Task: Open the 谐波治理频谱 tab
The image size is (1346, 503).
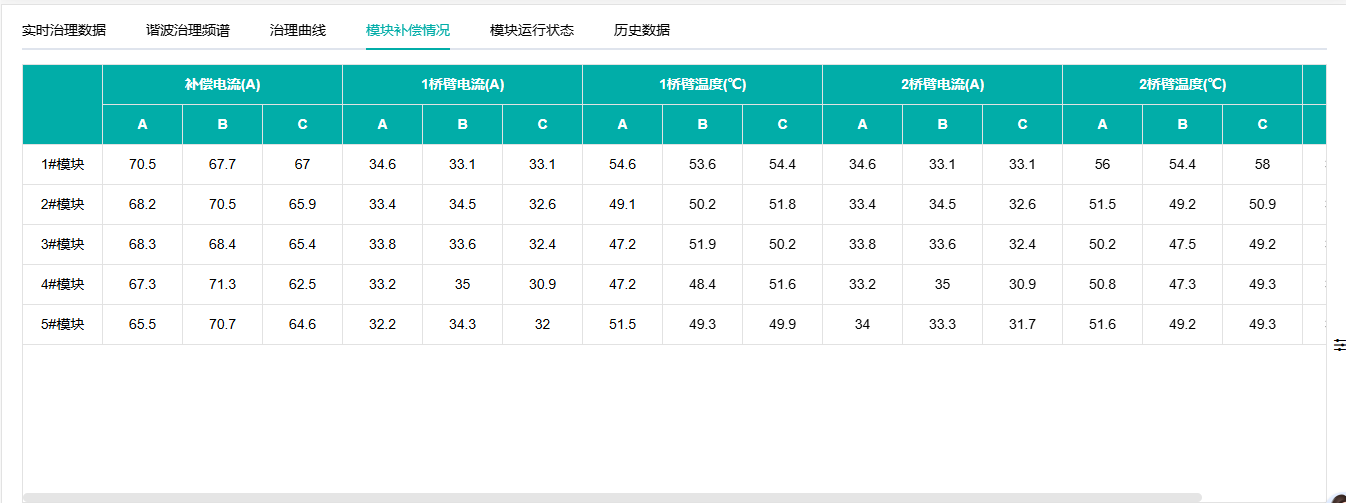Action: pos(188,30)
